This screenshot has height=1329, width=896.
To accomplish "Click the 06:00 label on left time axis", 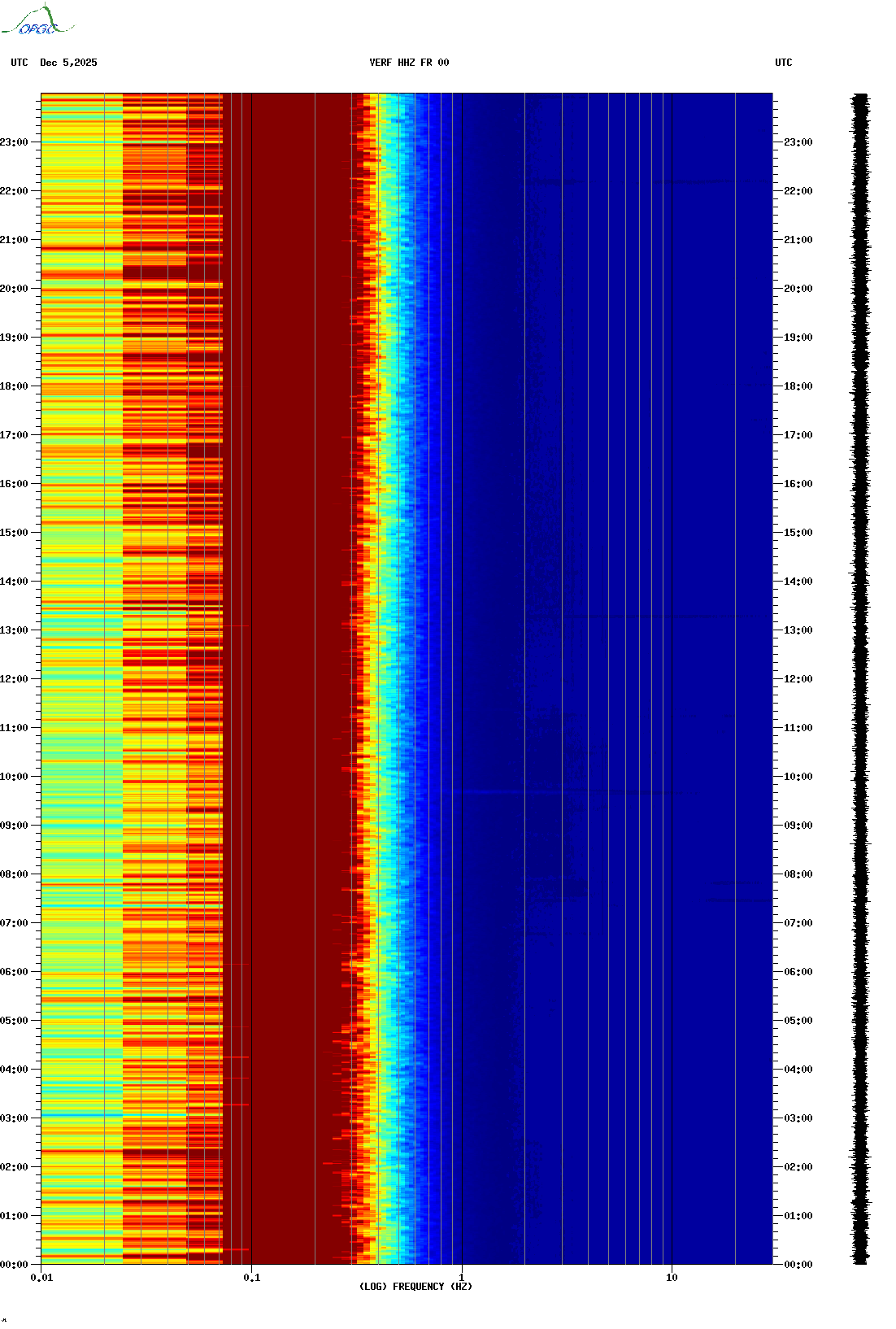I will pyautogui.click(x=15, y=972).
